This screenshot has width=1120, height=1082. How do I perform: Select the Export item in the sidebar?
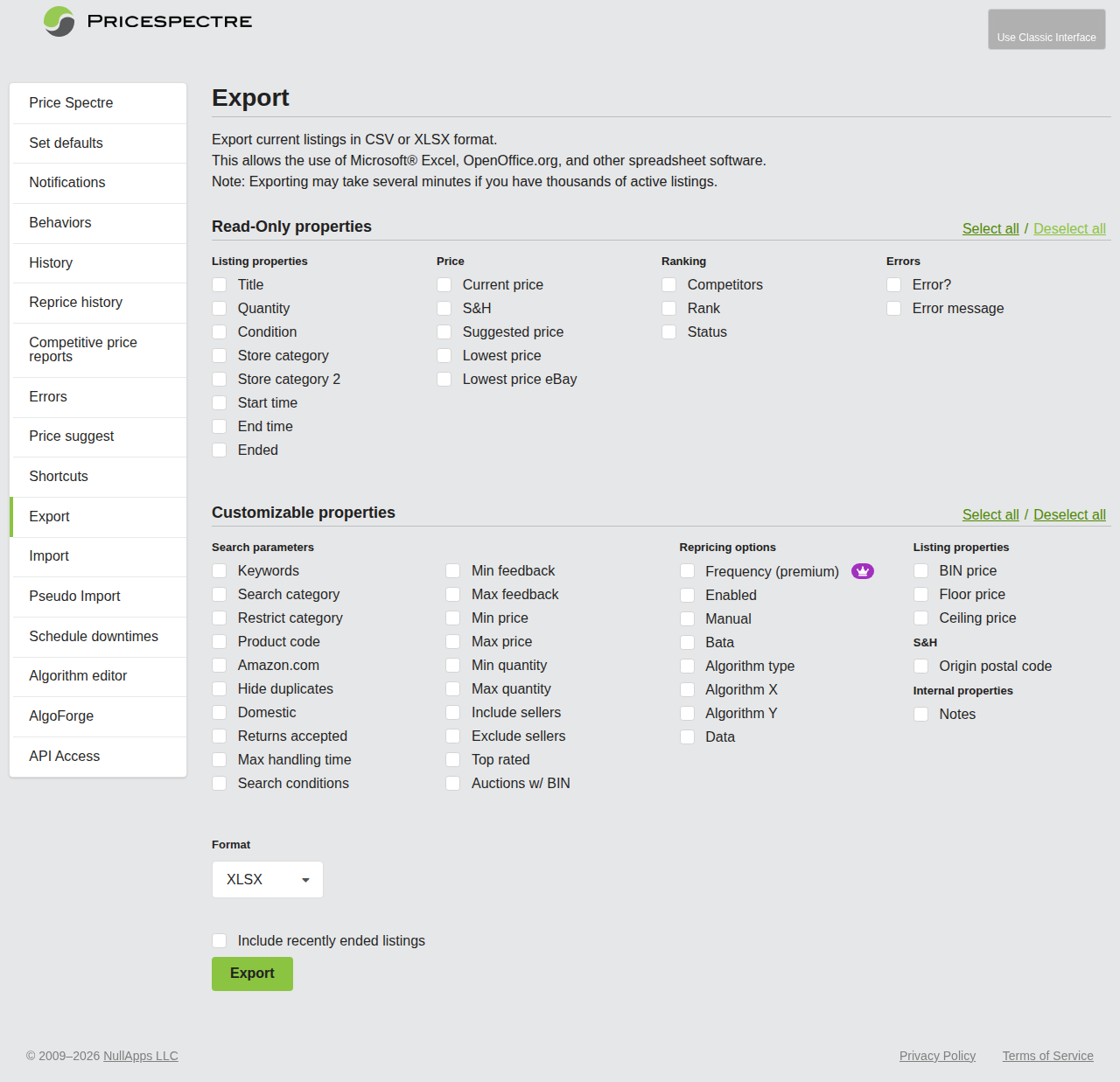click(x=49, y=516)
